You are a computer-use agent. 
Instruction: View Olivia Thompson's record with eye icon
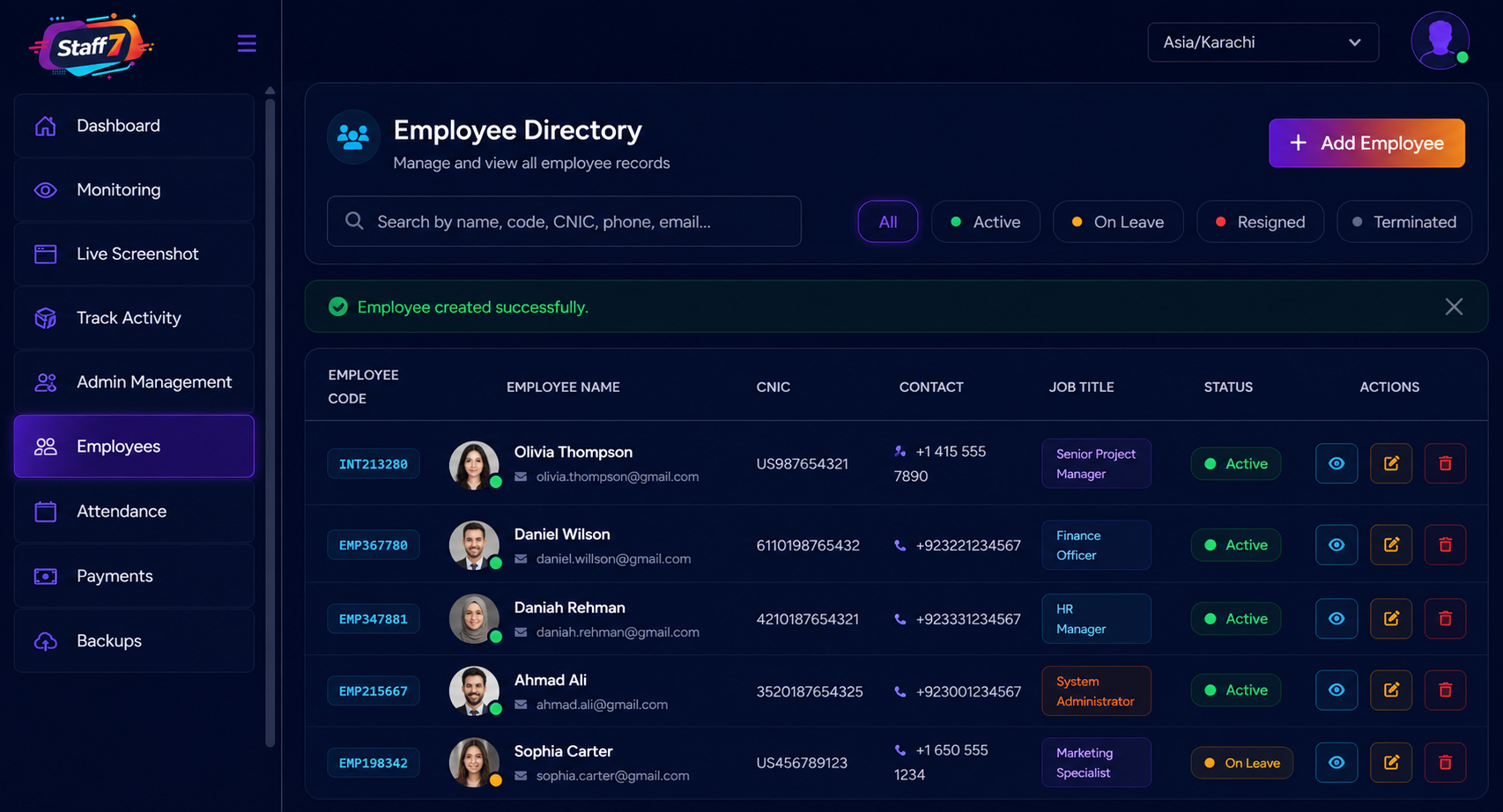coord(1336,463)
